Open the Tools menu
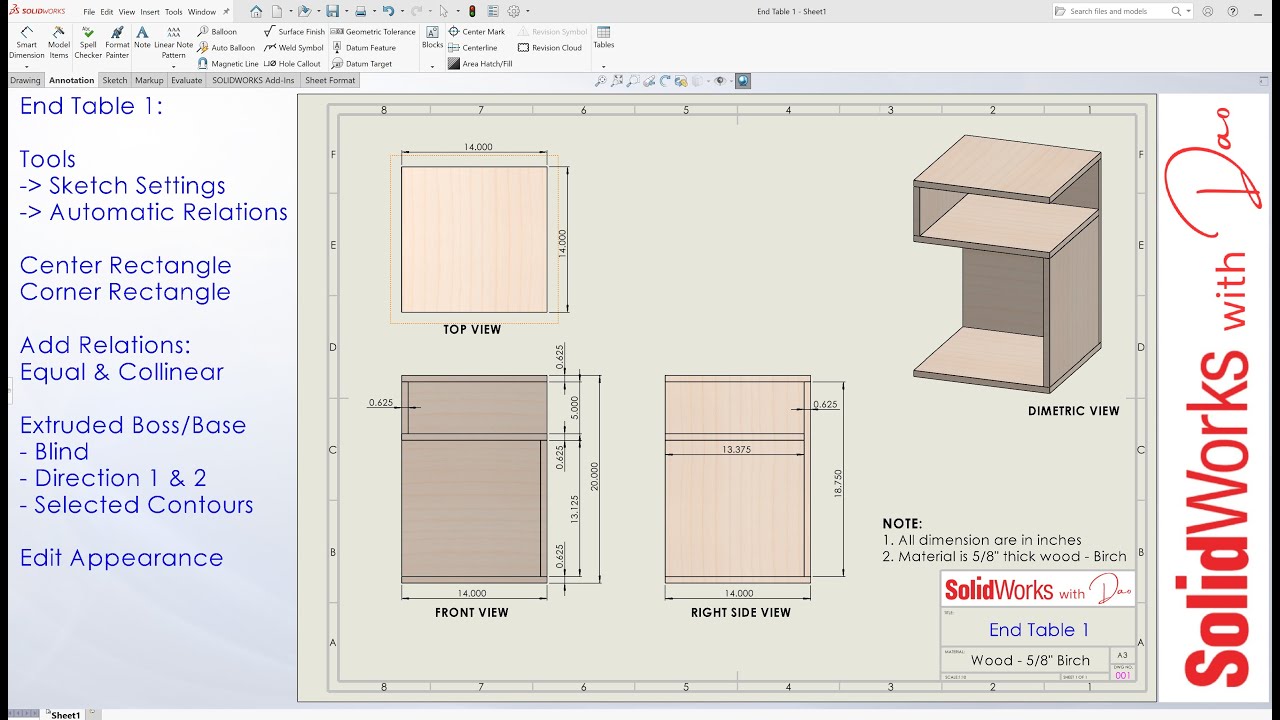Viewport: 1280px width, 720px height. [174, 12]
